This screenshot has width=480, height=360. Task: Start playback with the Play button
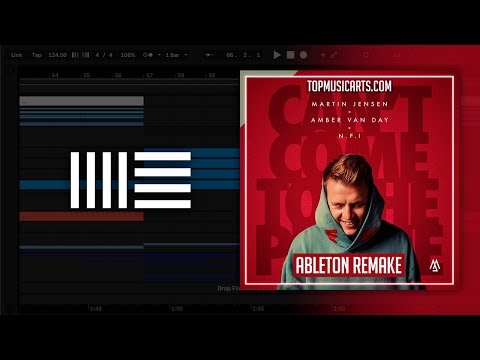point(277,55)
